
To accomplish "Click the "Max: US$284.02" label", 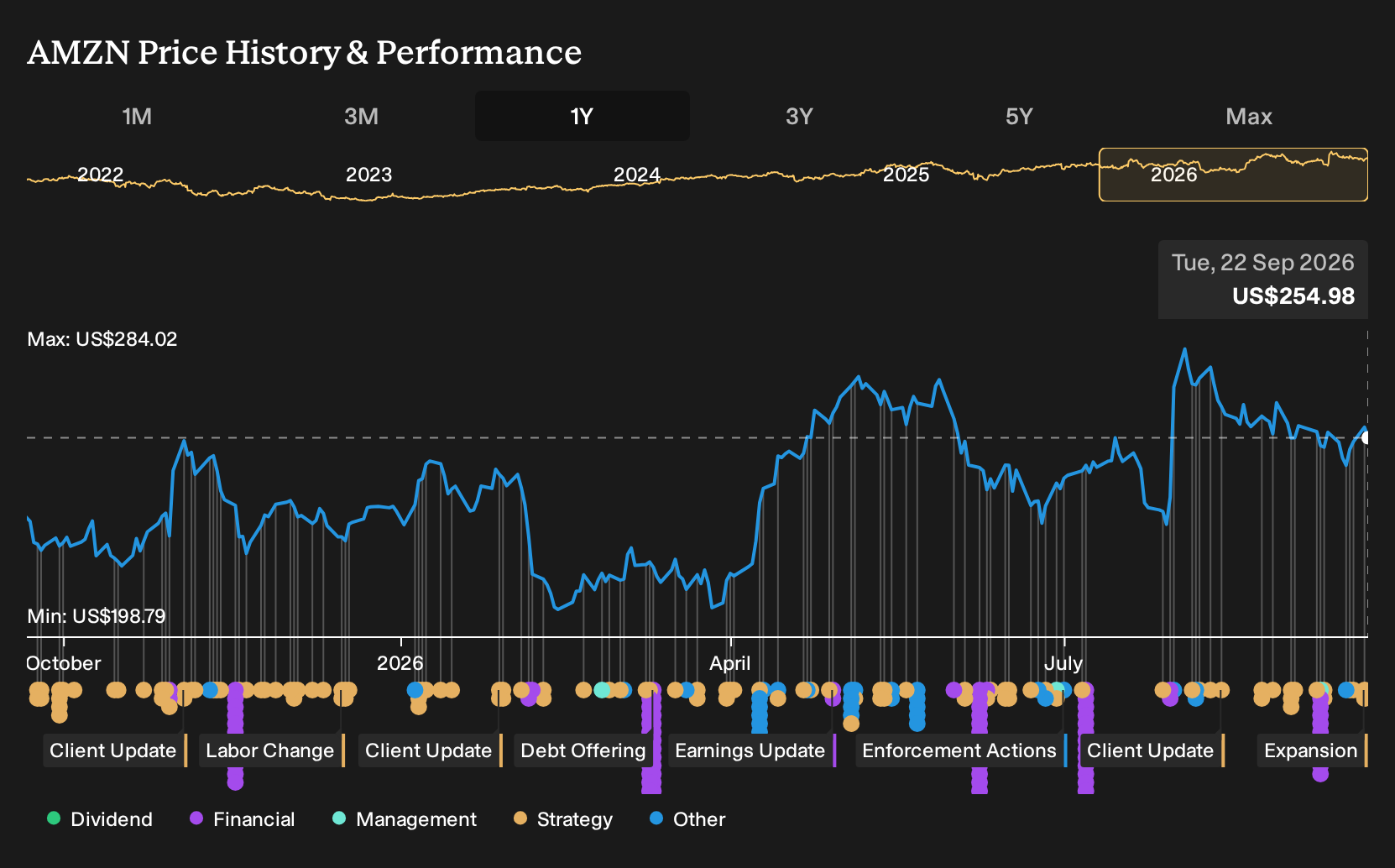I will click(x=102, y=339).
